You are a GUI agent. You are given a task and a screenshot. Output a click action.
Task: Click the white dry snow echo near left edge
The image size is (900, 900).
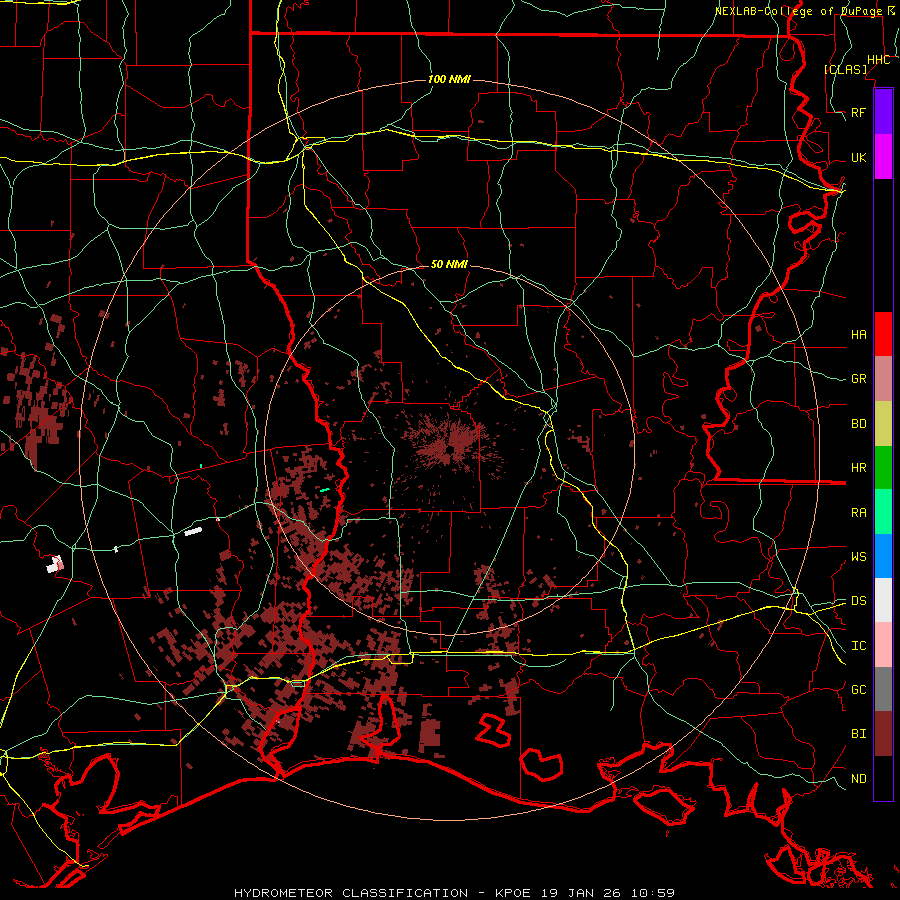point(54,564)
